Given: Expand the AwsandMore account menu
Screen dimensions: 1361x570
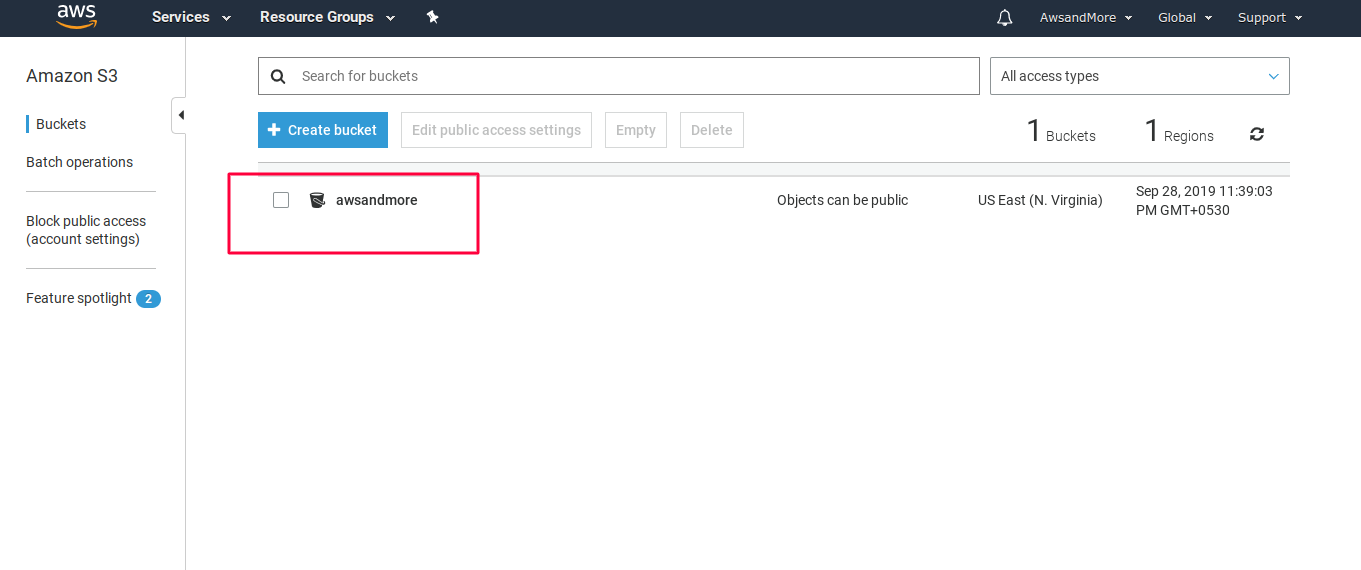Looking at the screenshot, I should (x=1086, y=18).
